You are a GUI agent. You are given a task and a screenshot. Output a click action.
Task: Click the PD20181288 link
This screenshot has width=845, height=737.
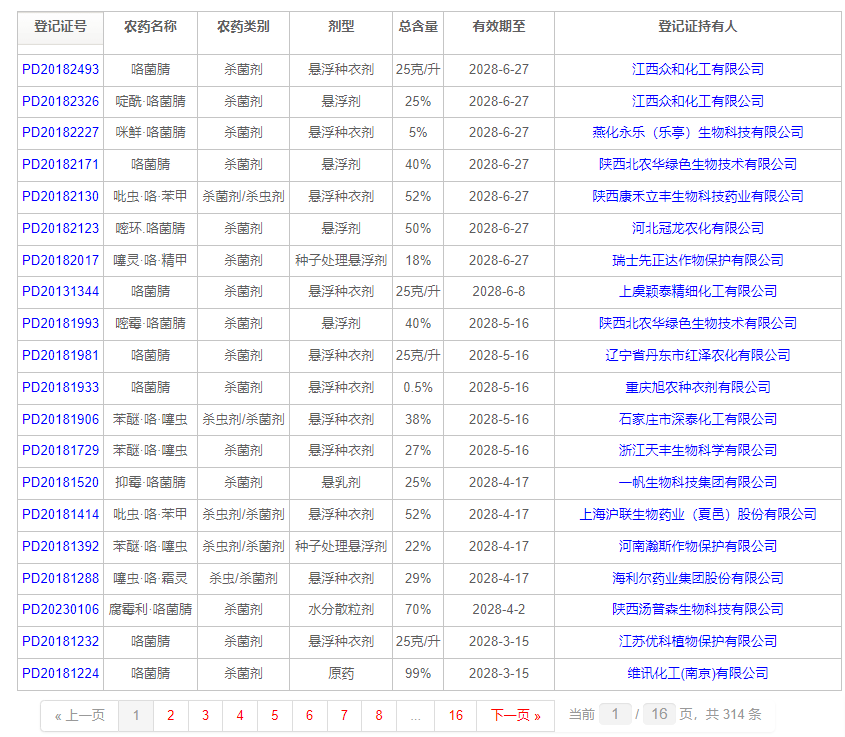click(60, 579)
